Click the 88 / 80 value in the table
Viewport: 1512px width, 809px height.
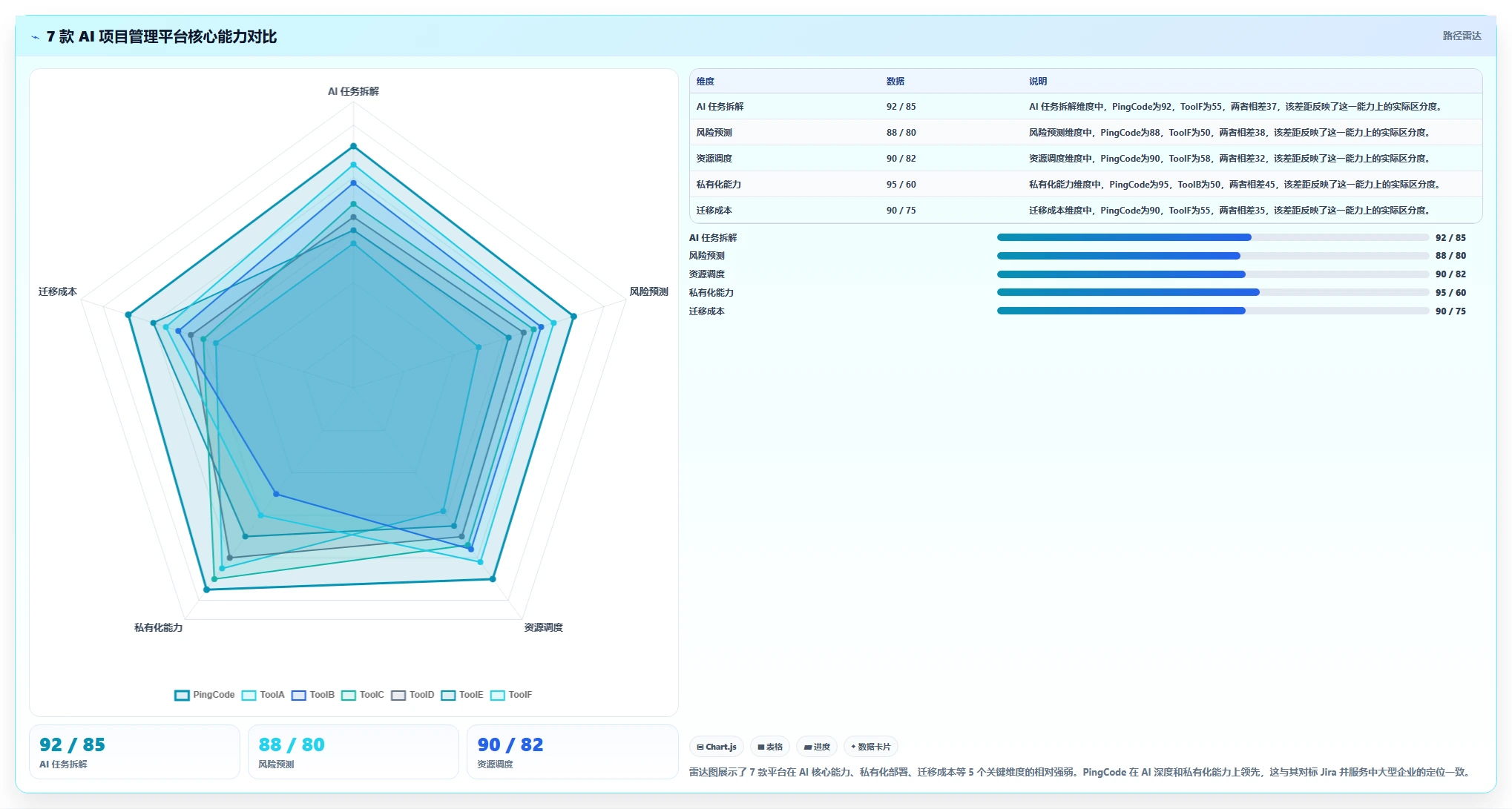coord(901,133)
